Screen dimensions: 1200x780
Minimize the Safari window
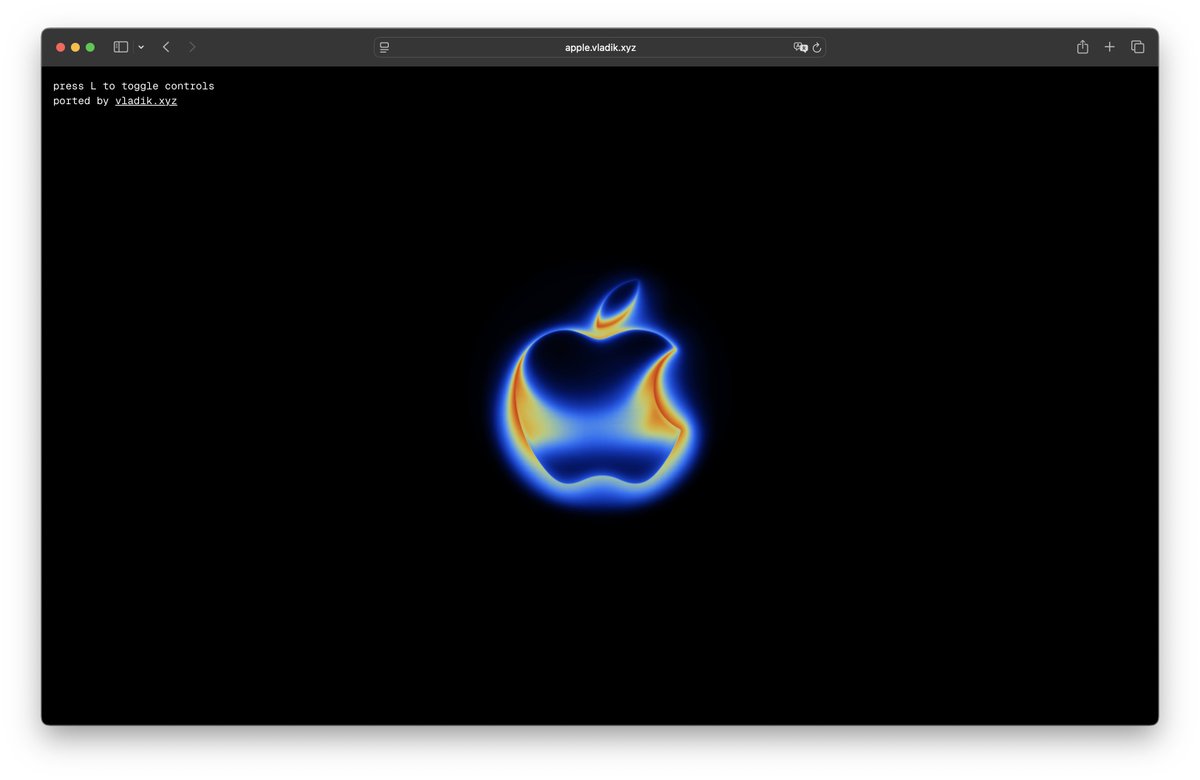pyautogui.click(x=75, y=47)
